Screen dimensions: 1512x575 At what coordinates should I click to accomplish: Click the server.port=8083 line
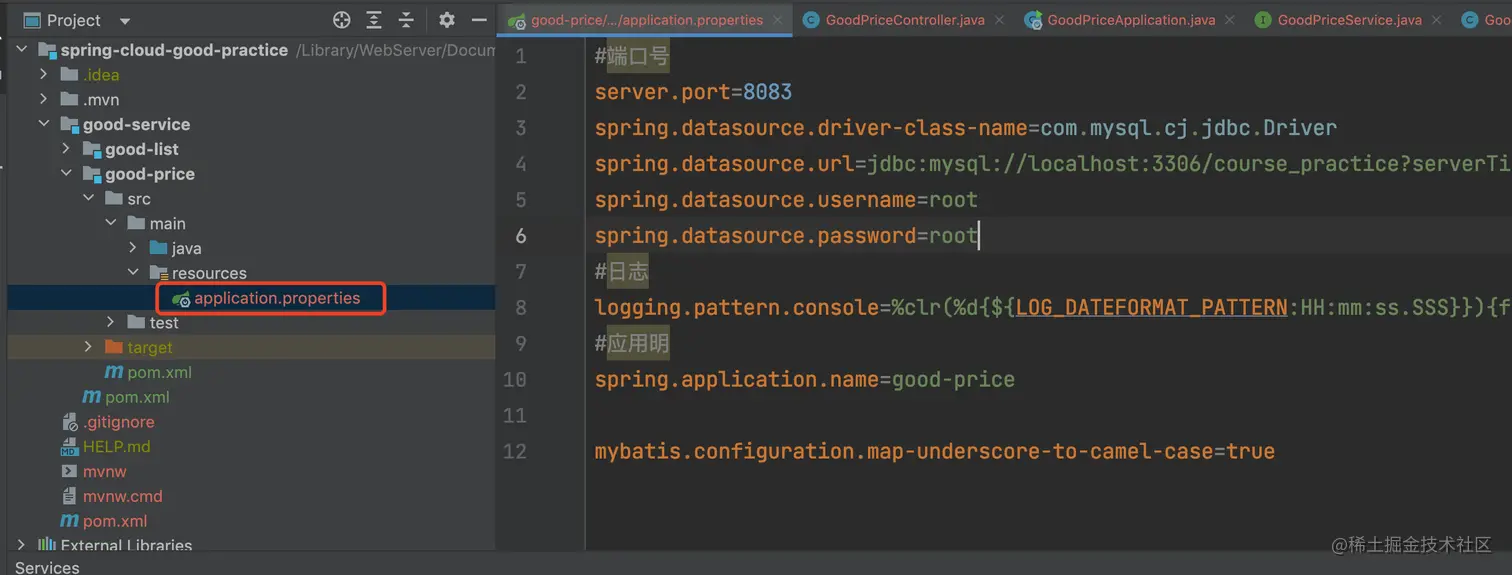[x=693, y=92]
